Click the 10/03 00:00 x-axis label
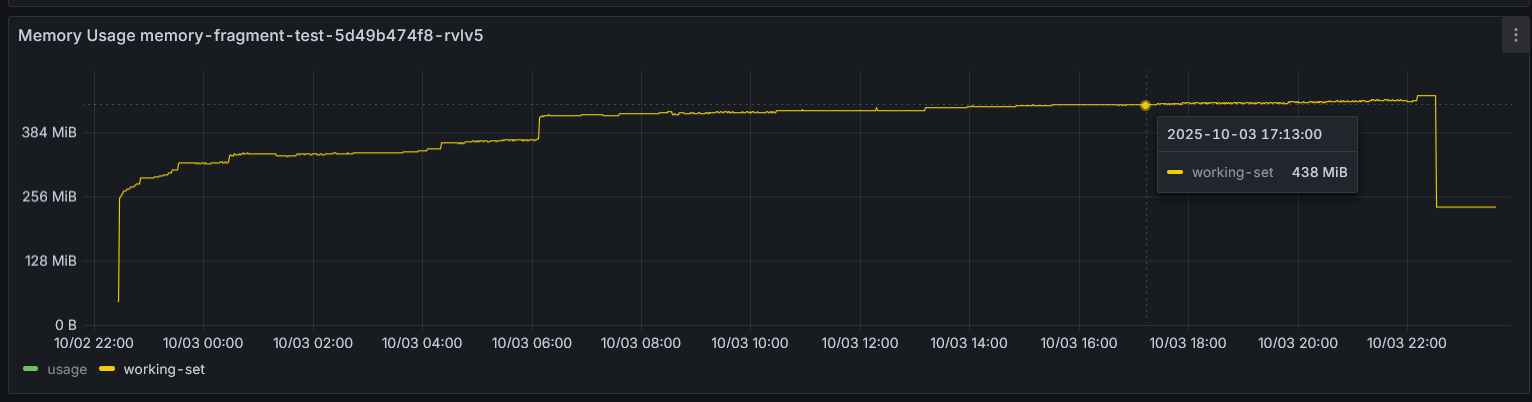The width and height of the screenshot is (1532, 402). pyautogui.click(x=203, y=343)
